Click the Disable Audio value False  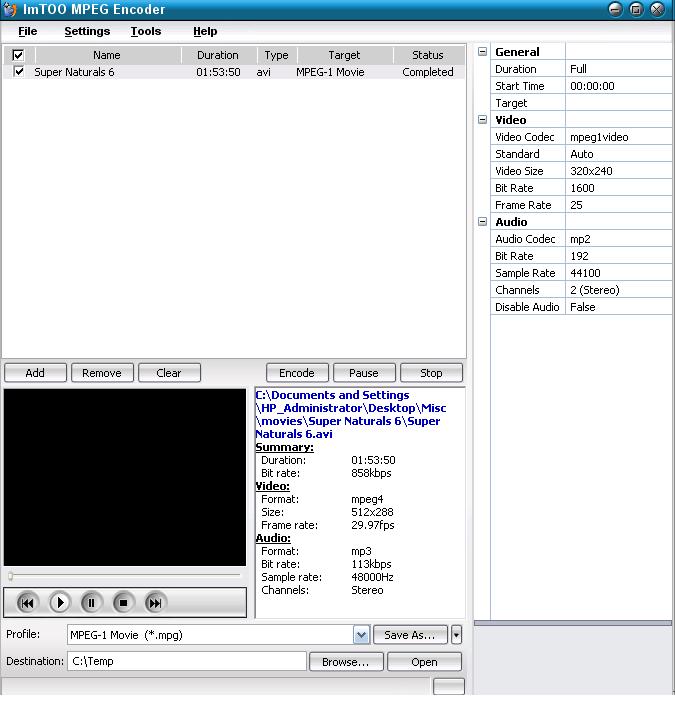coord(619,307)
